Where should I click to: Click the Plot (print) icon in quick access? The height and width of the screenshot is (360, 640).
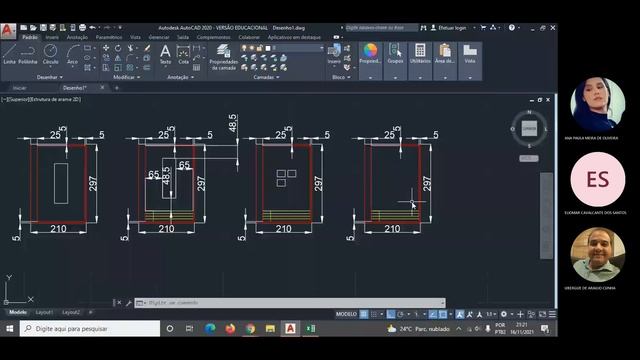click(82, 28)
